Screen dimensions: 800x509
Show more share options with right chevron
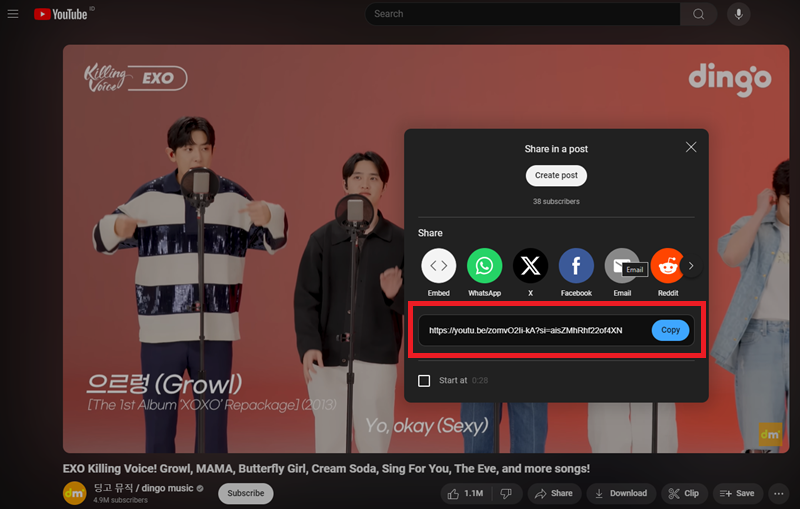point(690,266)
